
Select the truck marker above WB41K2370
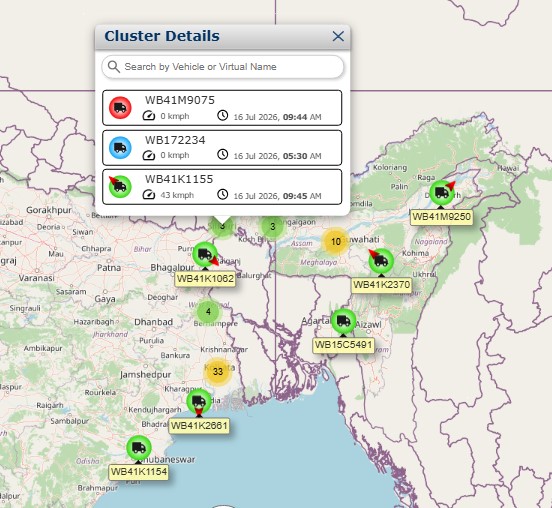381,261
